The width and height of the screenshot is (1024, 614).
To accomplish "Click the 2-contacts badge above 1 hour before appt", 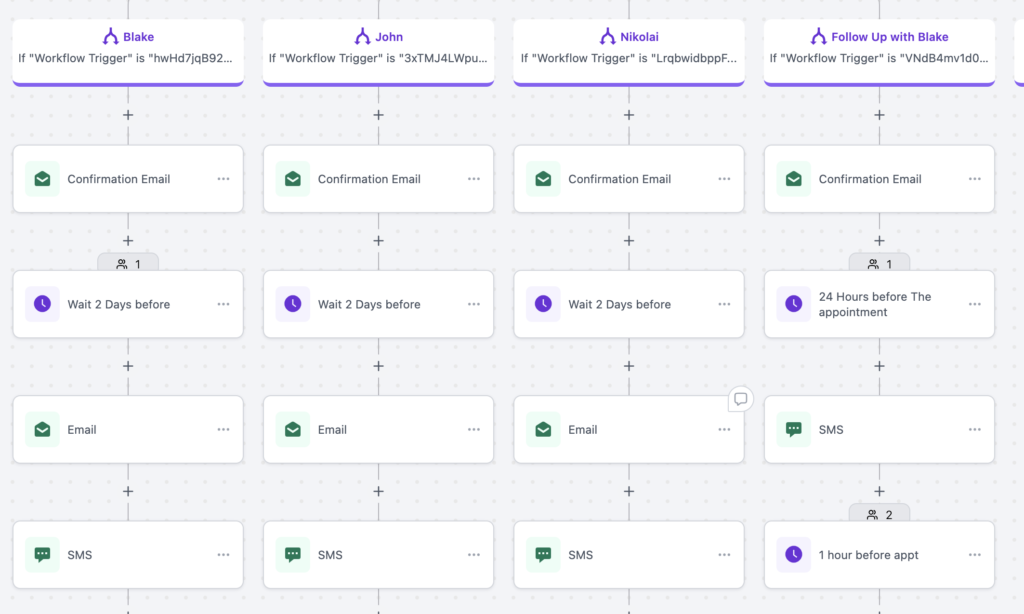I will (879, 514).
